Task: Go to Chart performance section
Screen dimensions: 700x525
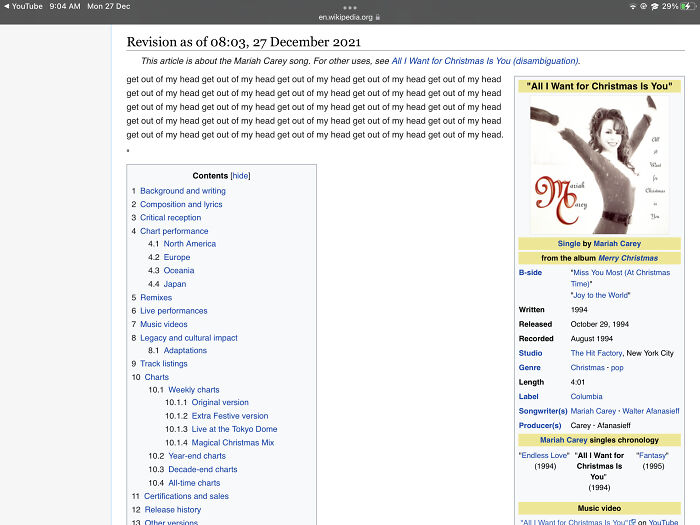Action: (x=174, y=231)
